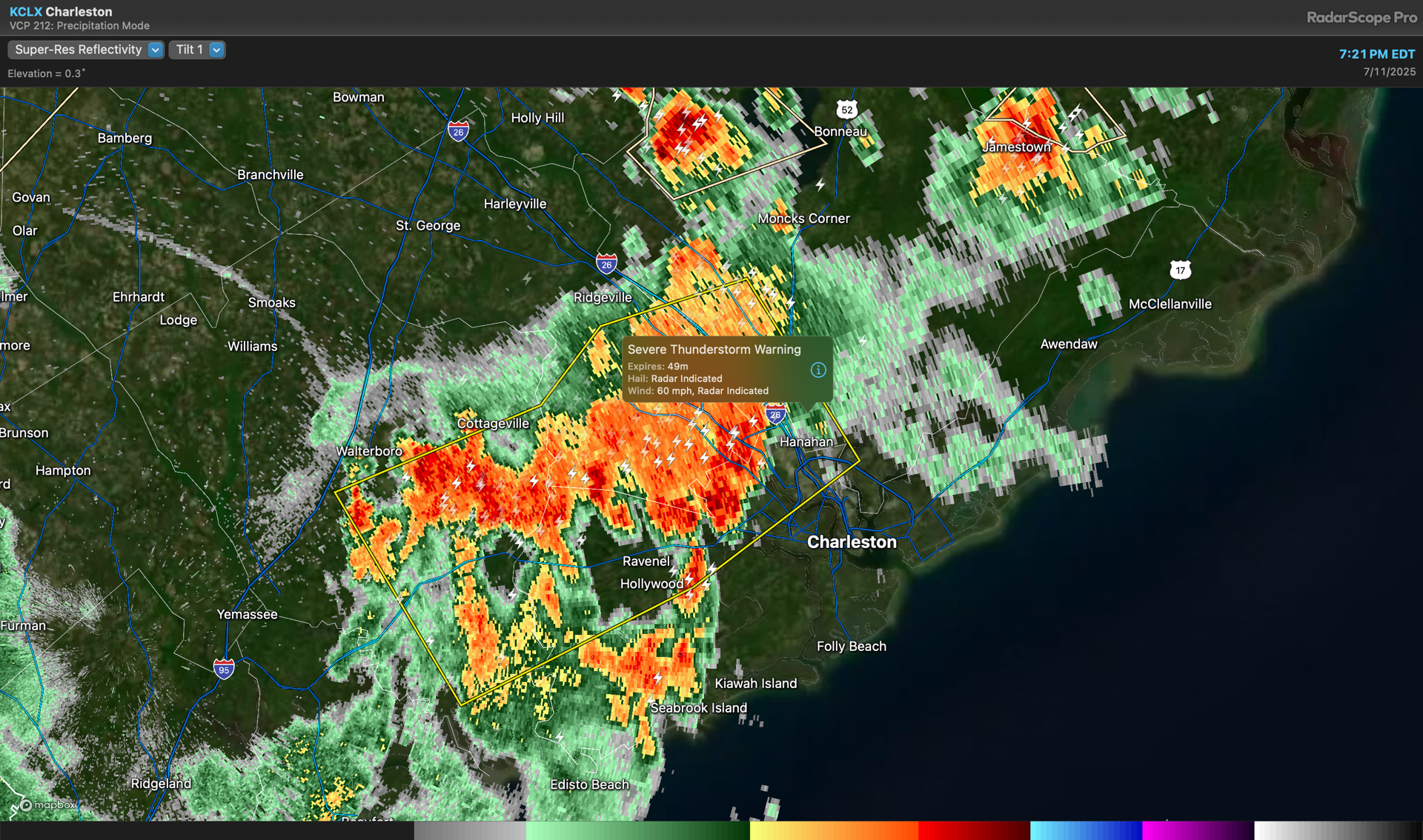1423x840 pixels.
Task: Click the Yemassee label
Action: (247, 614)
